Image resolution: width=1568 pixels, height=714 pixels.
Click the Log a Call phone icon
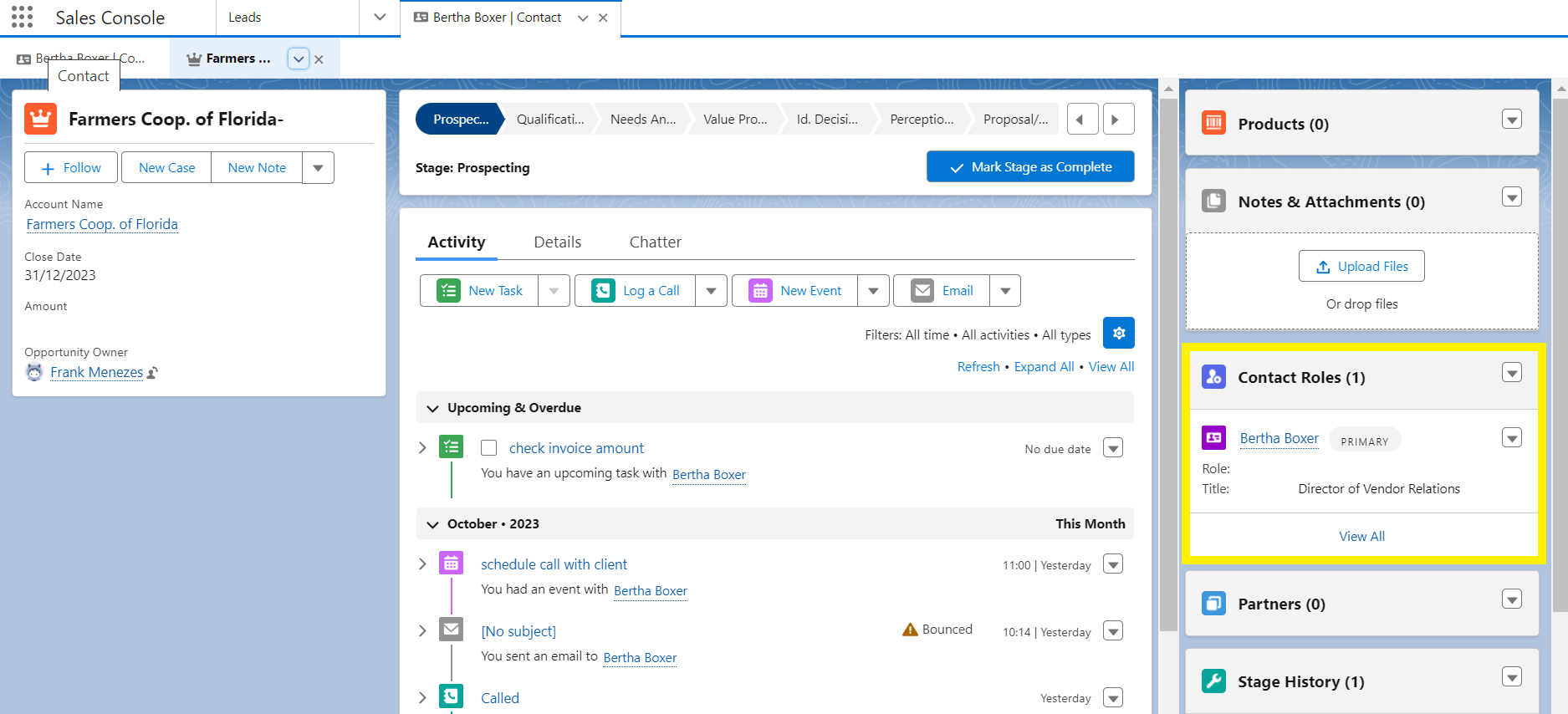coord(603,290)
